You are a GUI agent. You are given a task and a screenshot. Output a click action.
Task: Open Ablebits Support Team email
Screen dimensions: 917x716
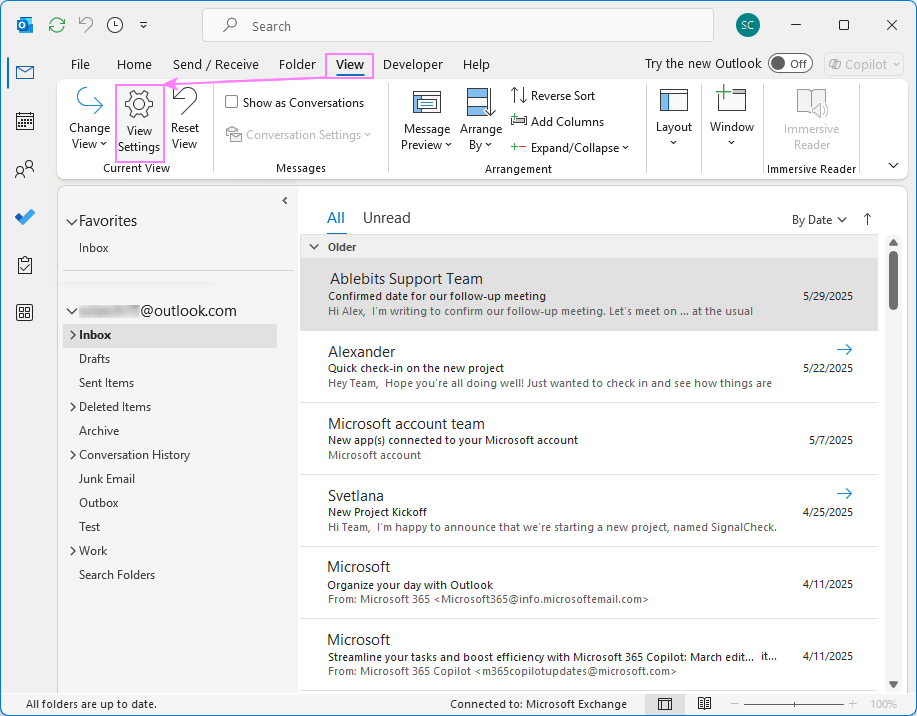pos(588,295)
